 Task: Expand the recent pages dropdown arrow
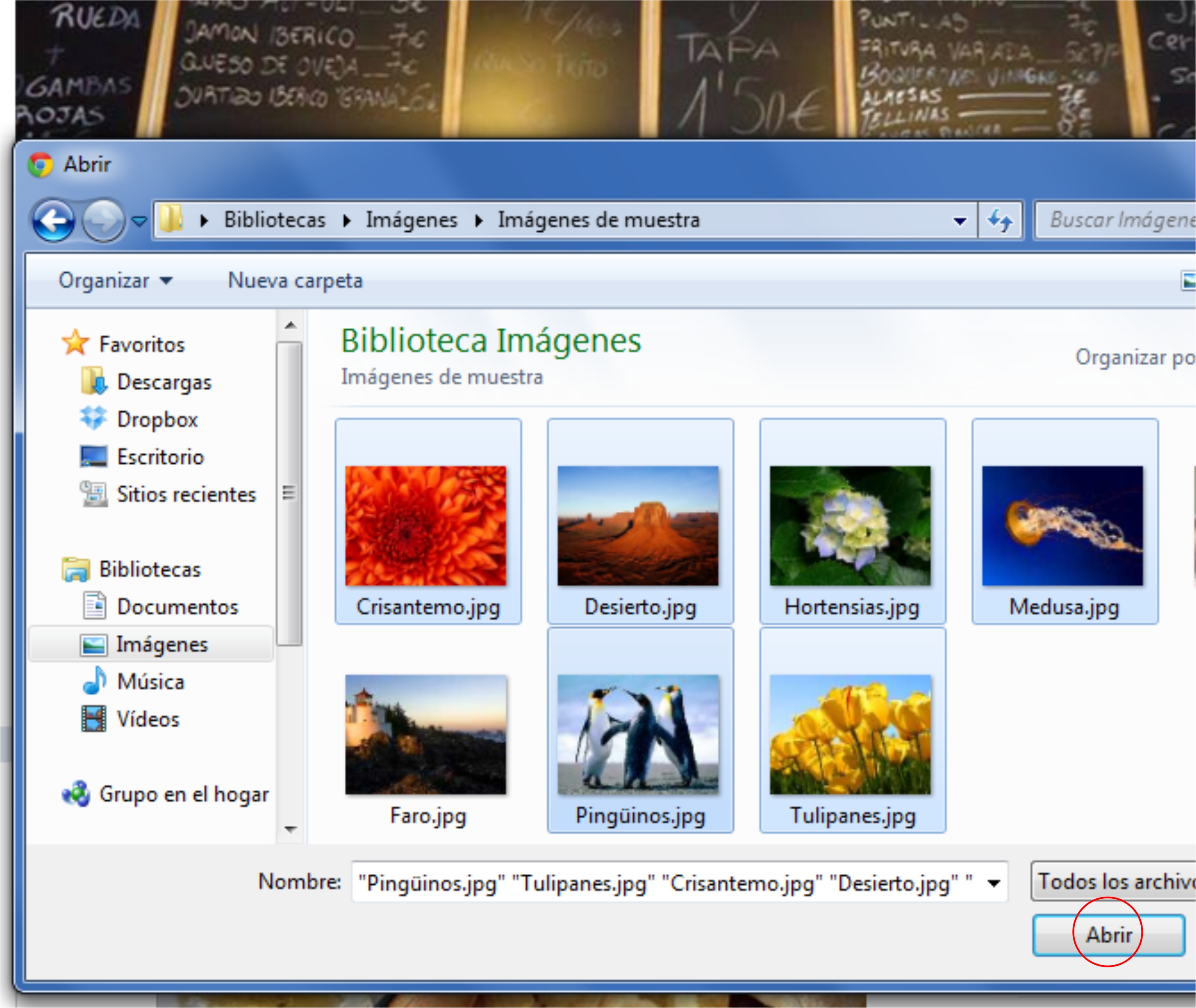pos(139,221)
